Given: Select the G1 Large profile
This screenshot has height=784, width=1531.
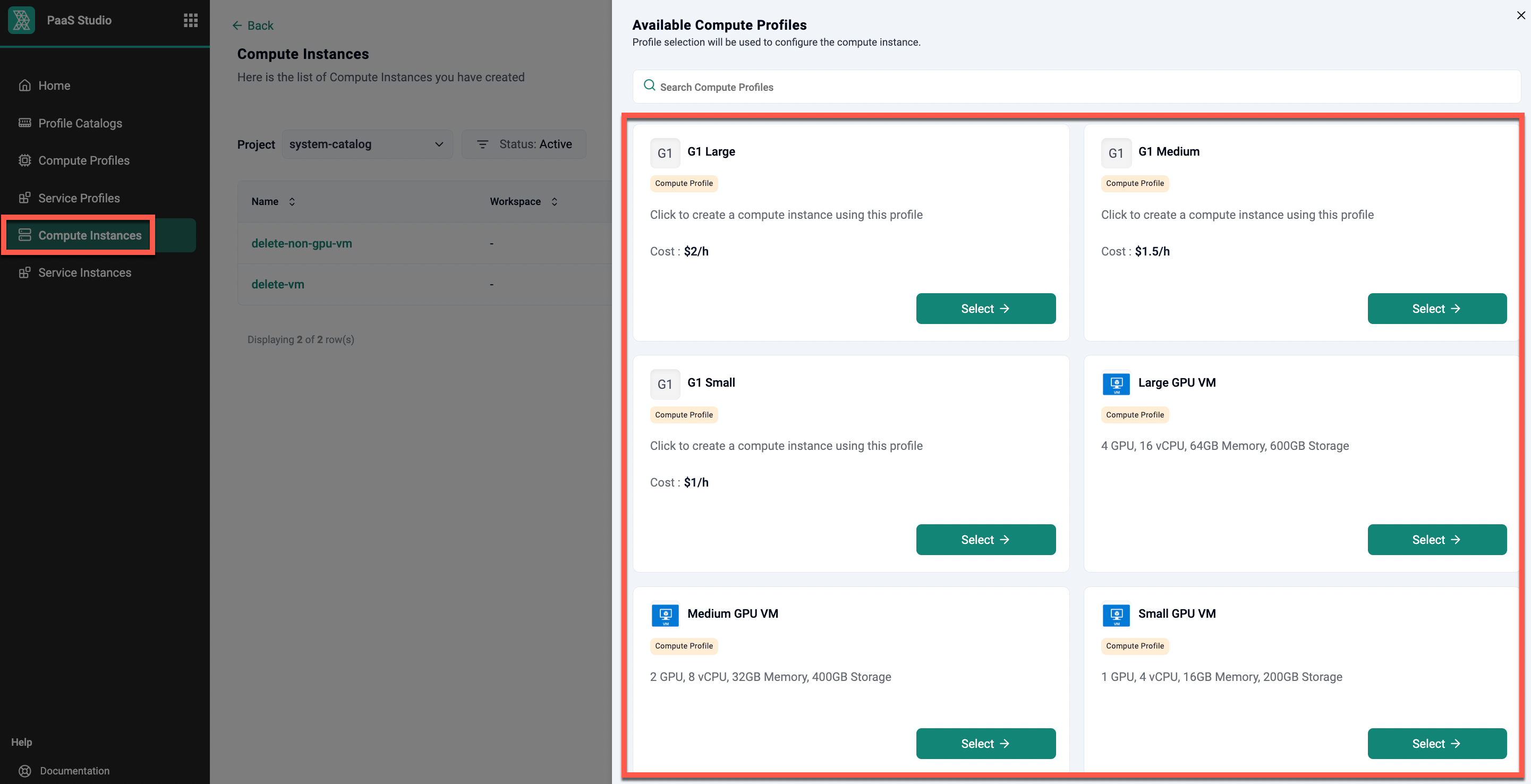Looking at the screenshot, I should (x=985, y=309).
